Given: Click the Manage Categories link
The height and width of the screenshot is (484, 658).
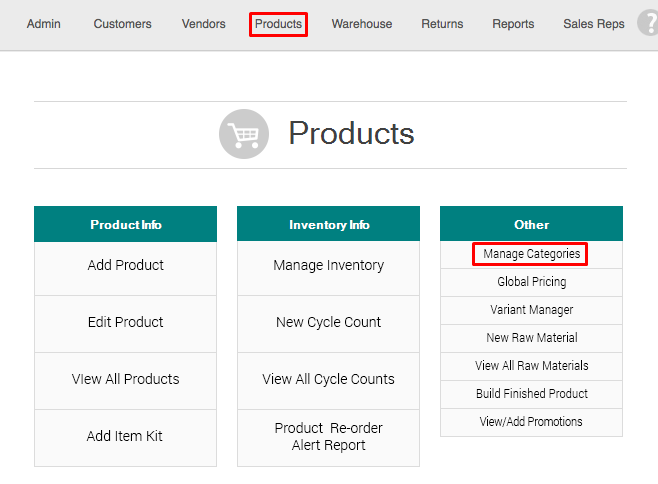Looking at the screenshot, I should tap(531, 254).
